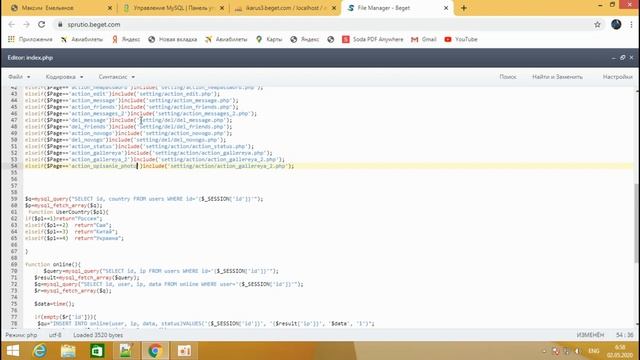Switch to the Максим Емельянов tab
Screen dimensions: 640x360
pyautogui.click(x=61, y=8)
